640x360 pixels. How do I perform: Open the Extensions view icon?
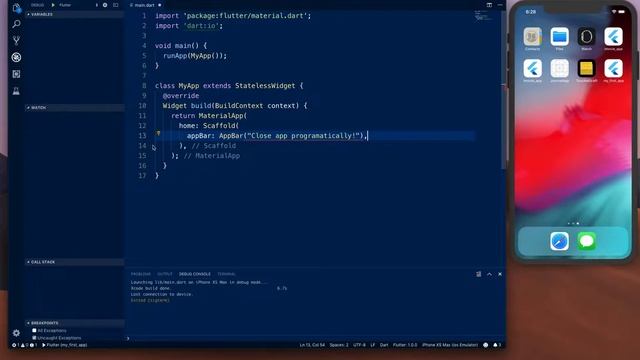tap(16, 74)
